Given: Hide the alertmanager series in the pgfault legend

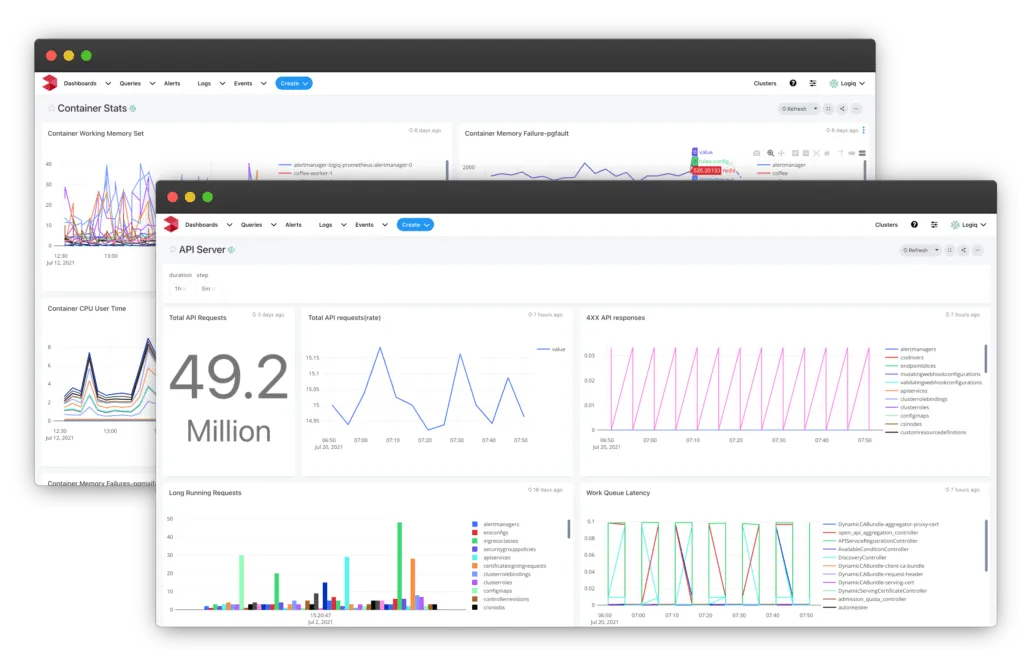Looking at the screenshot, I should click(x=789, y=165).
